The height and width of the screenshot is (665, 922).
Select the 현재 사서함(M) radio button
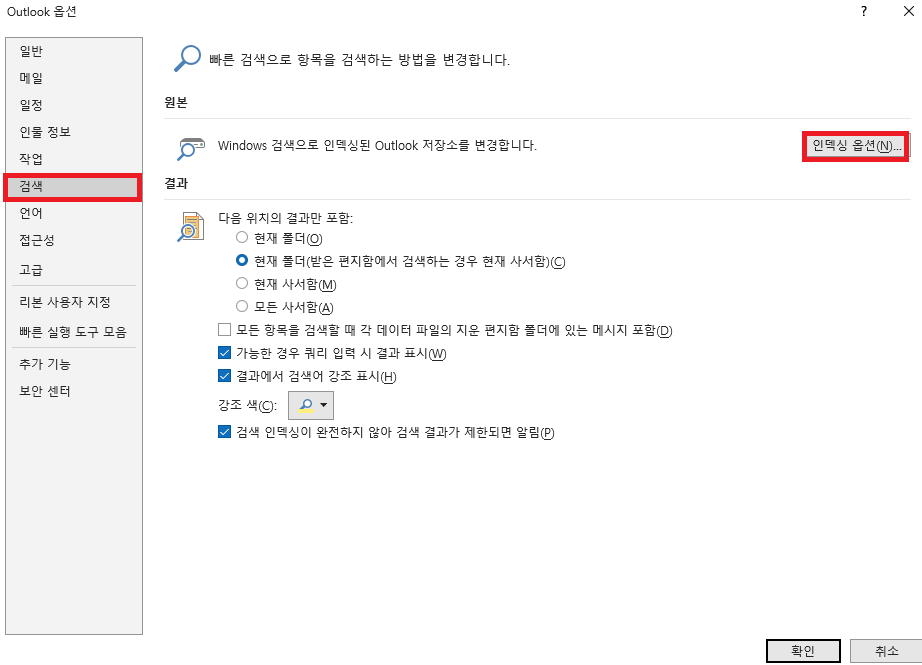(x=242, y=283)
